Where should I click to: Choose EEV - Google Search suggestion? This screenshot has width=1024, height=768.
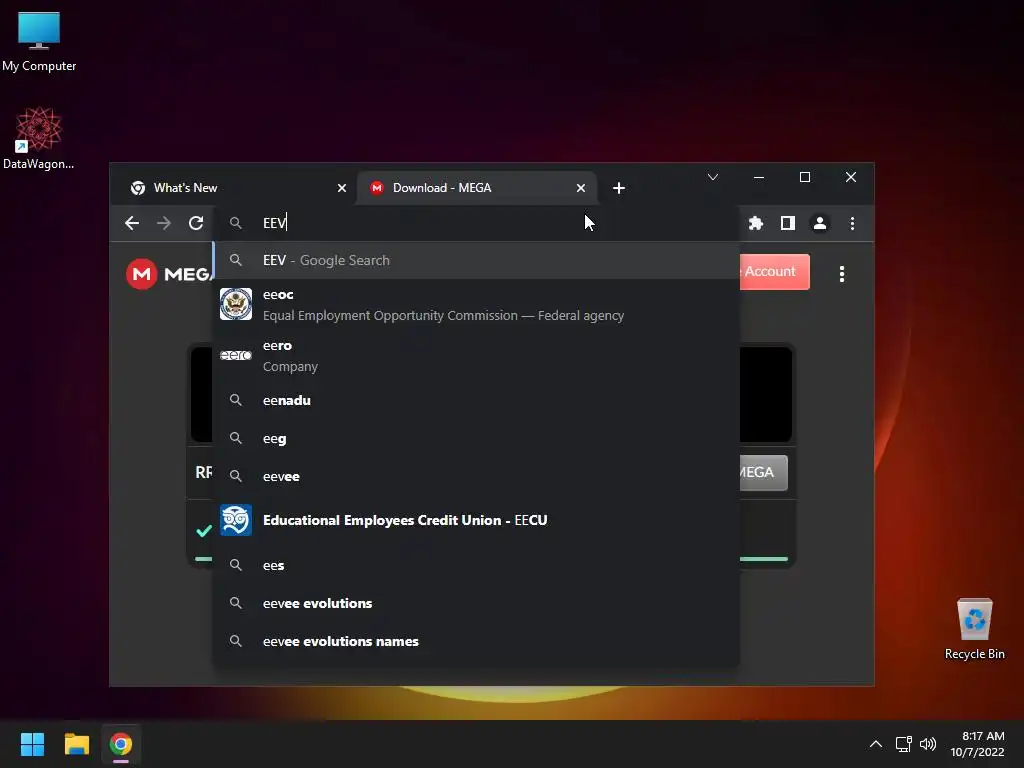pyautogui.click(x=477, y=260)
